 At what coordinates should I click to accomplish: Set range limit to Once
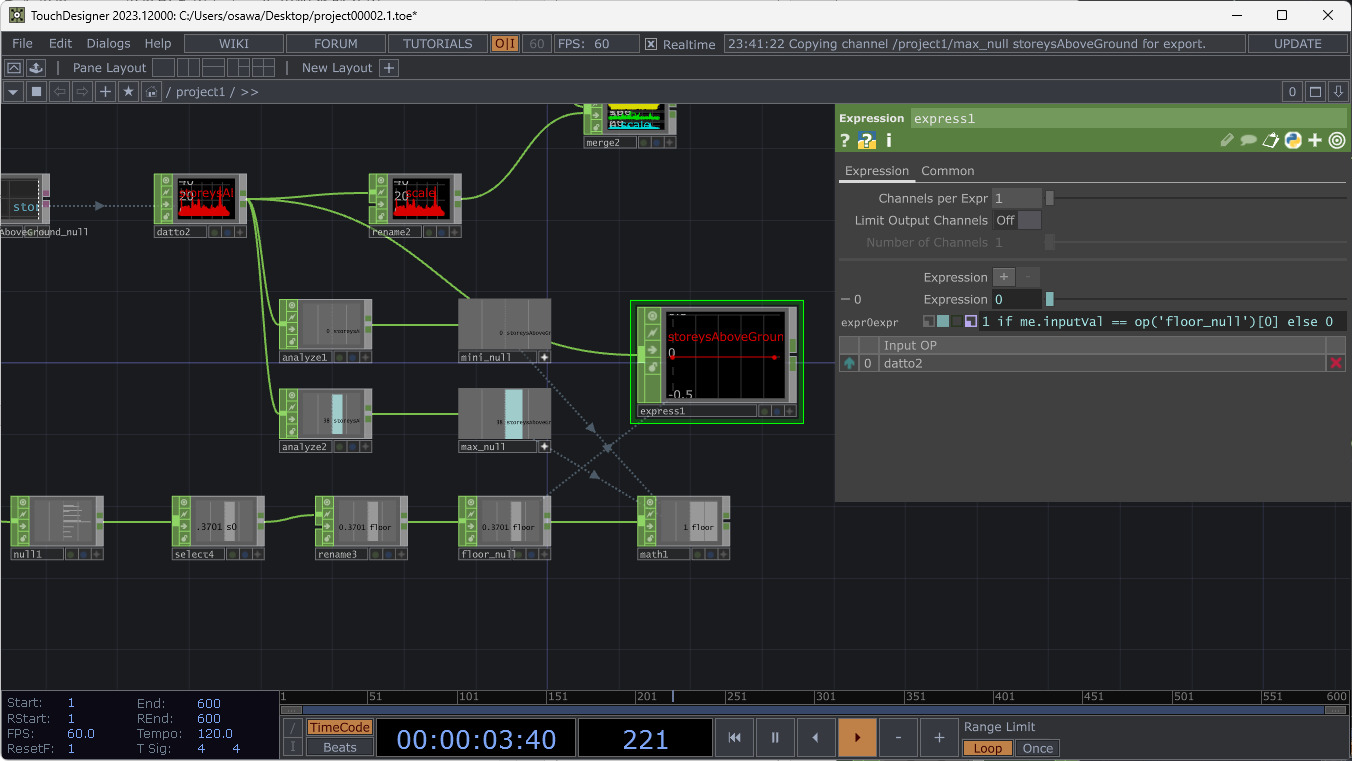(1038, 748)
